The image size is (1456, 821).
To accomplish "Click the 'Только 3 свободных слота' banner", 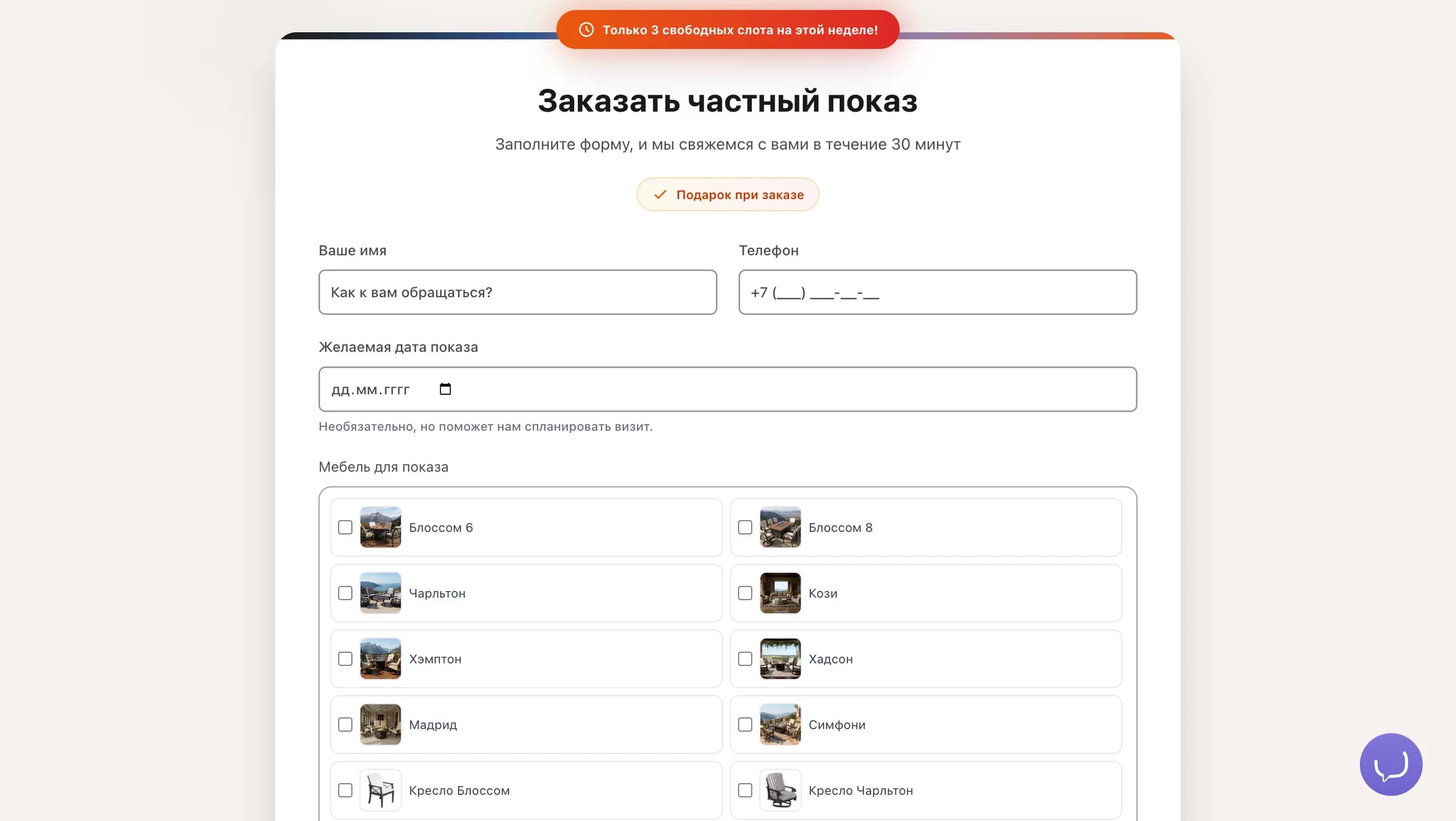I will (727, 30).
